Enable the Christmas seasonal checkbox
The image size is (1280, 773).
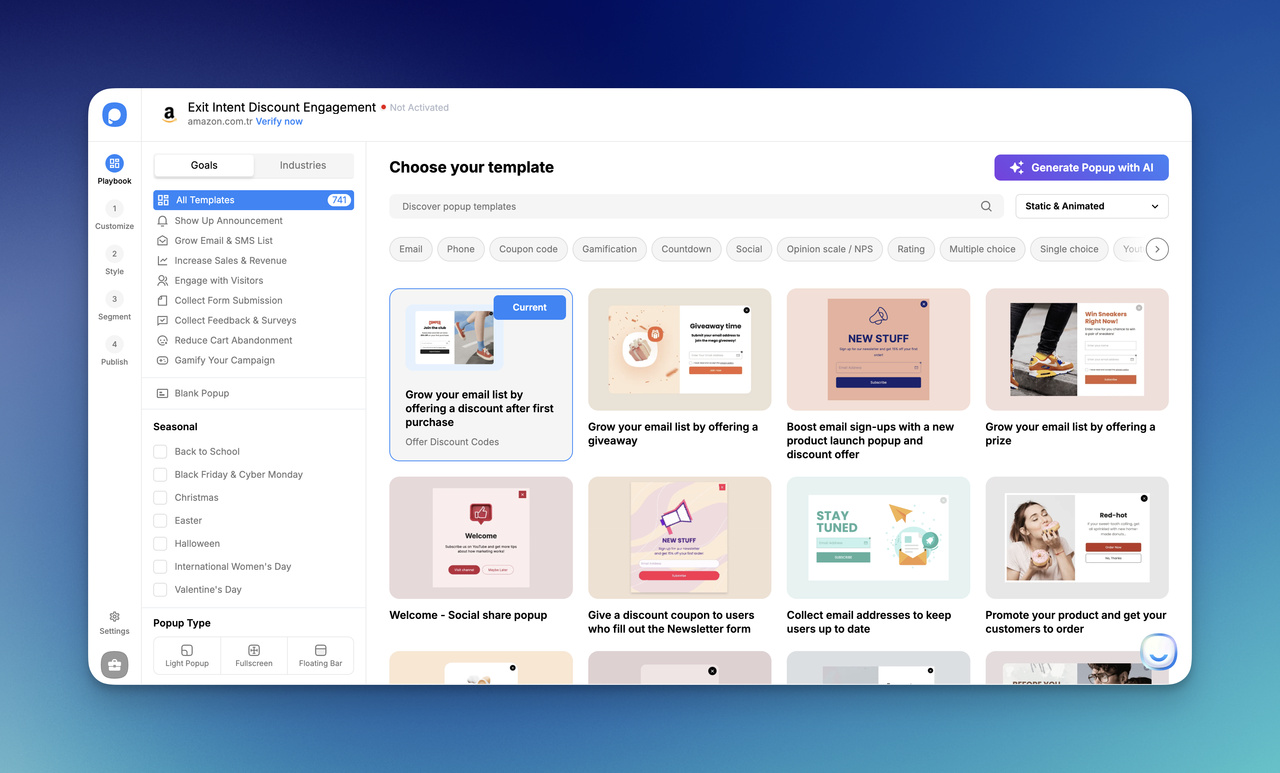point(158,497)
